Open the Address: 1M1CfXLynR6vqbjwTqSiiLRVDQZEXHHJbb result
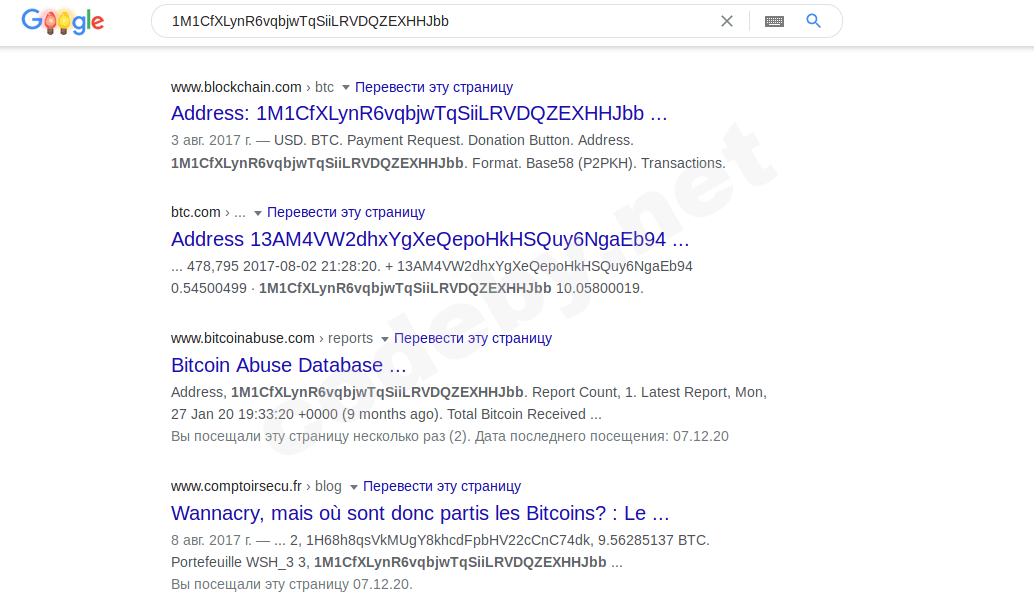 click(x=419, y=113)
